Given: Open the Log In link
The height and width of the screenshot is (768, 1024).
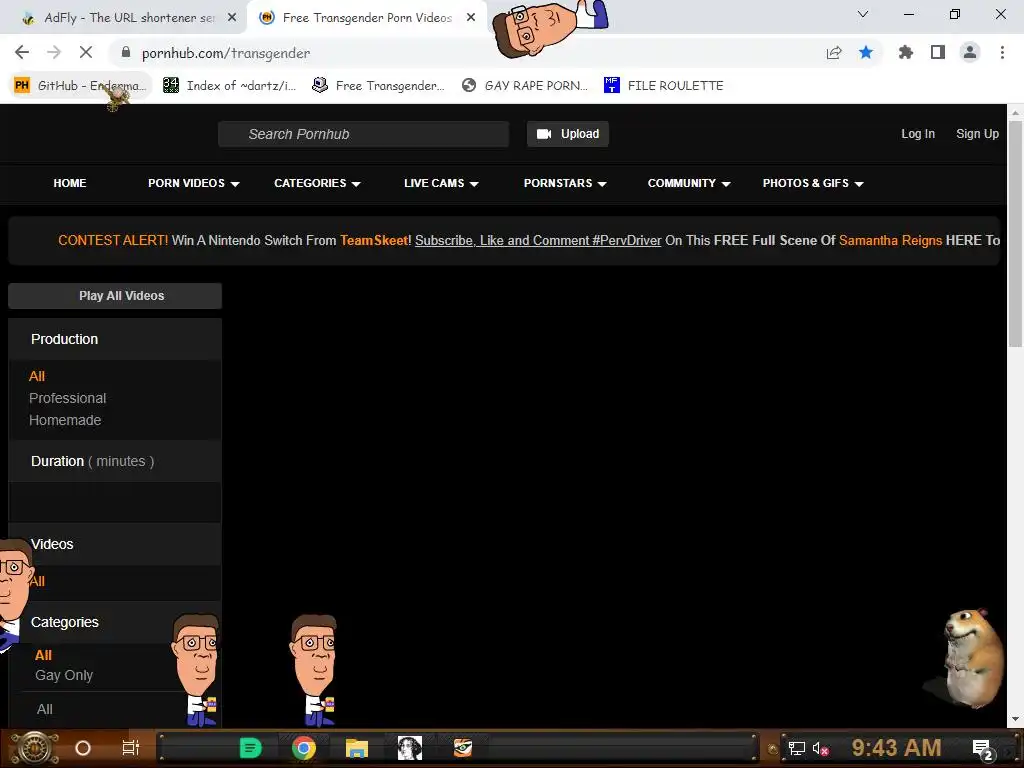Looking at the screenshot, I should [918, 134].
